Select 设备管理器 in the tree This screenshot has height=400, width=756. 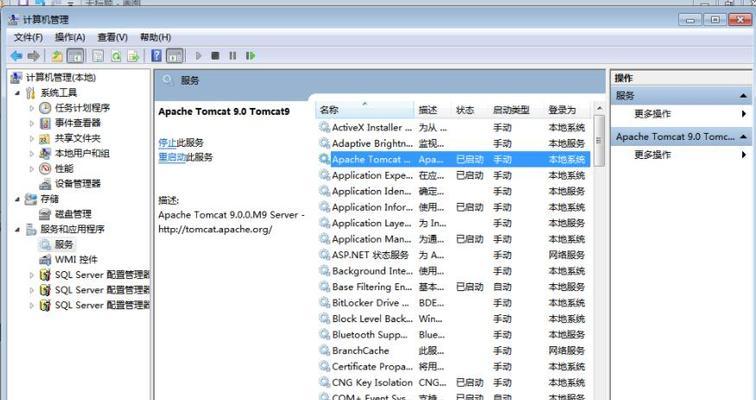pyautogui.click(x=78, y=184)
